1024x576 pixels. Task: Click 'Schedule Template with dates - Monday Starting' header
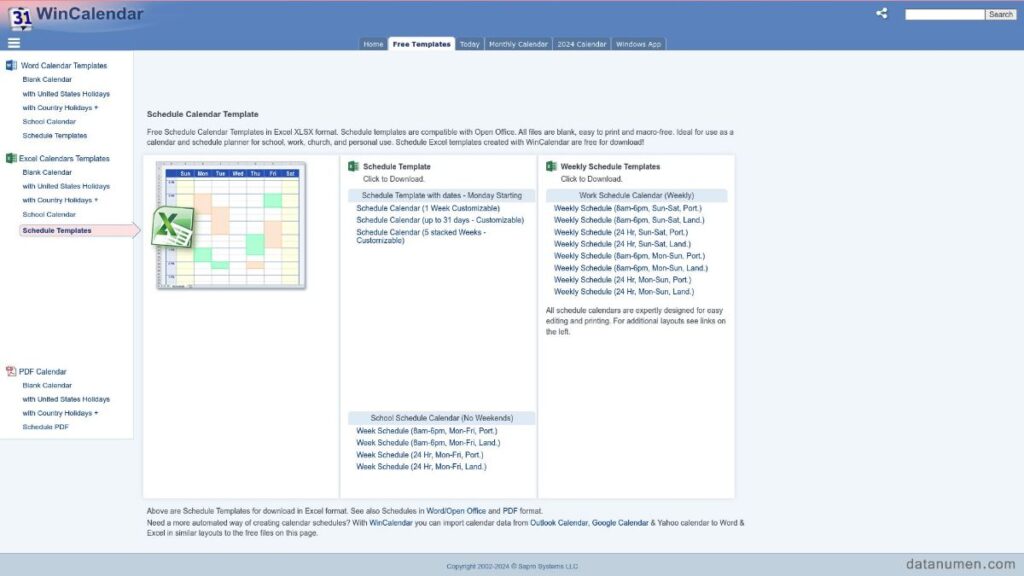(x=441, y=195)
